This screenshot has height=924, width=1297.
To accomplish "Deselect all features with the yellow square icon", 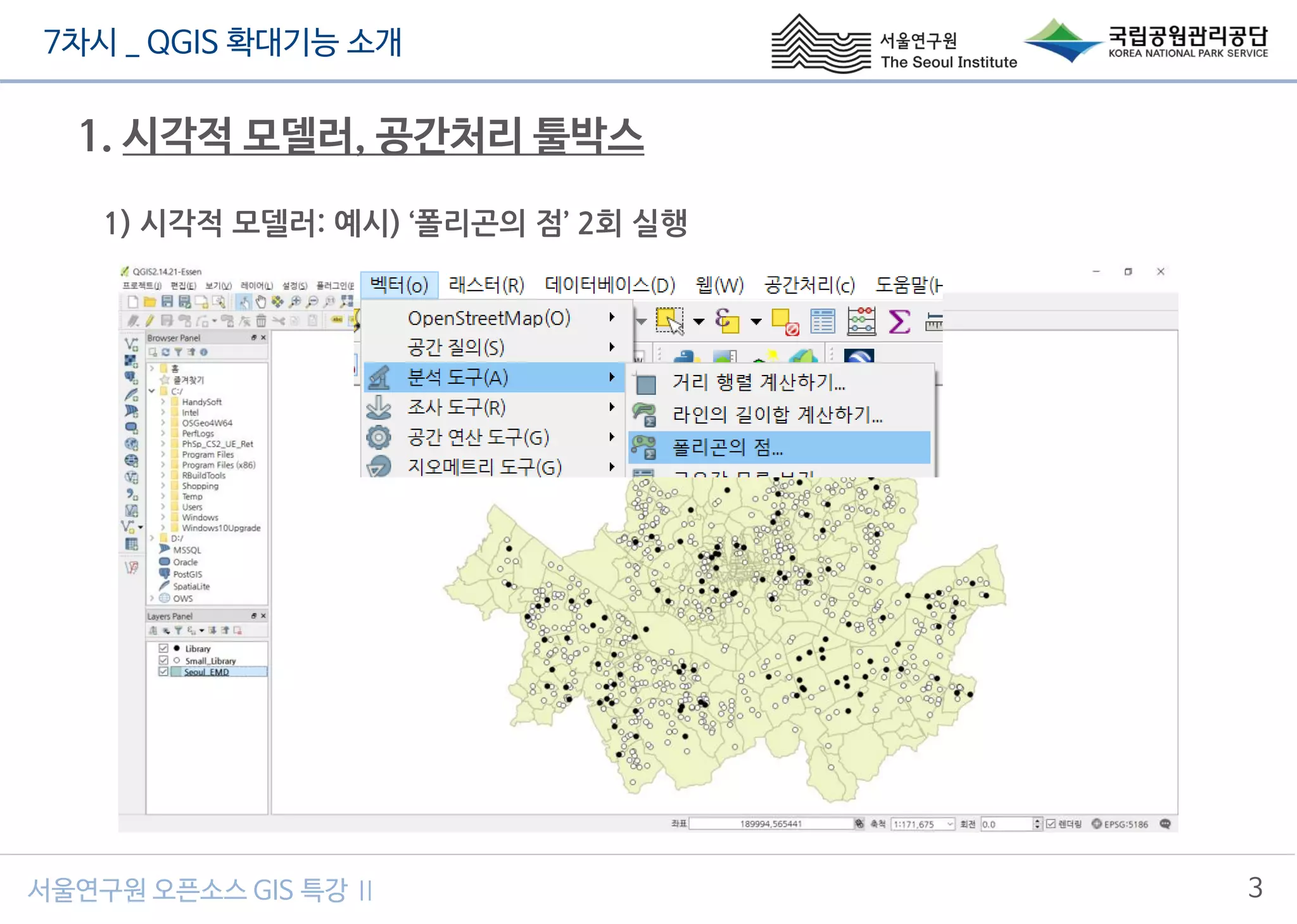I will (x=785, y=322).
